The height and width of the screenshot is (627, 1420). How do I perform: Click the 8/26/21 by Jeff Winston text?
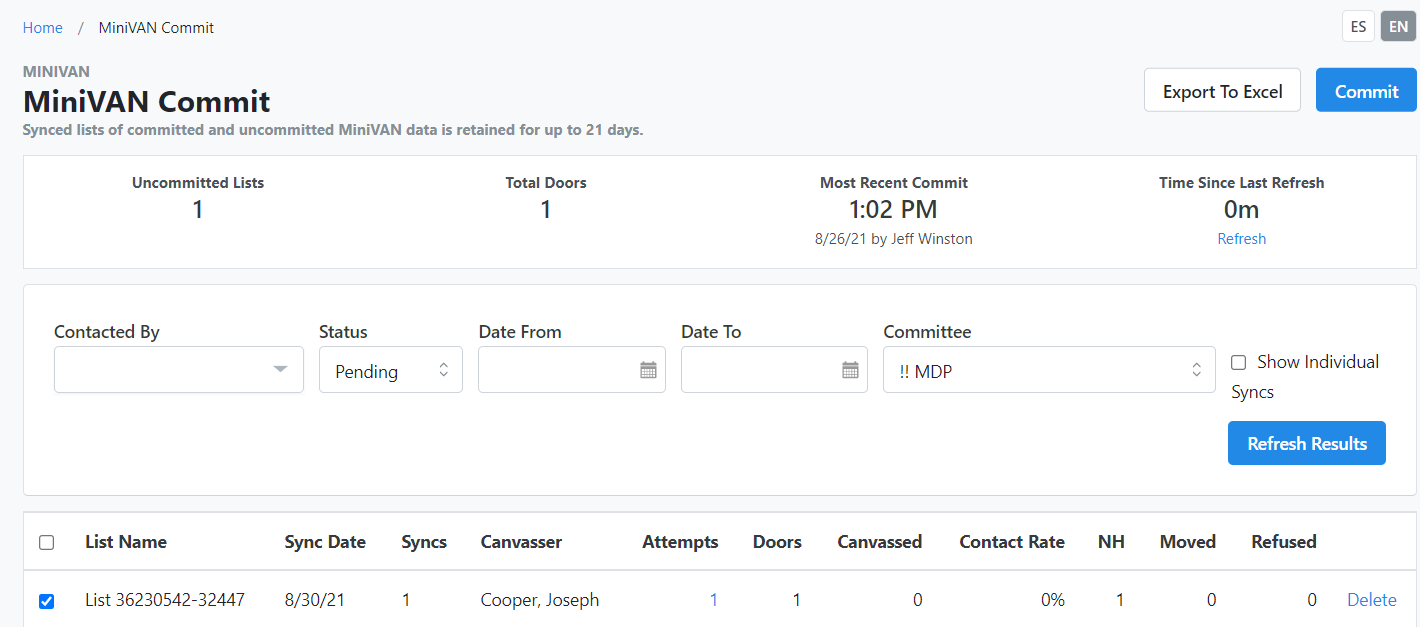tap(893, 239)
